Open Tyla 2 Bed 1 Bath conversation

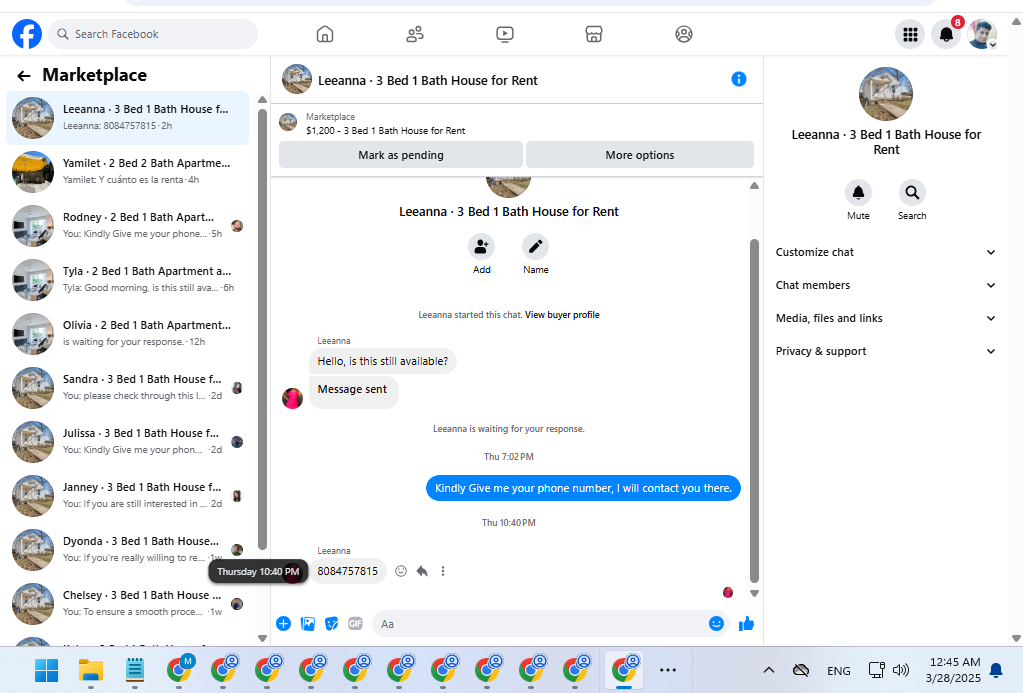point(127,280)
